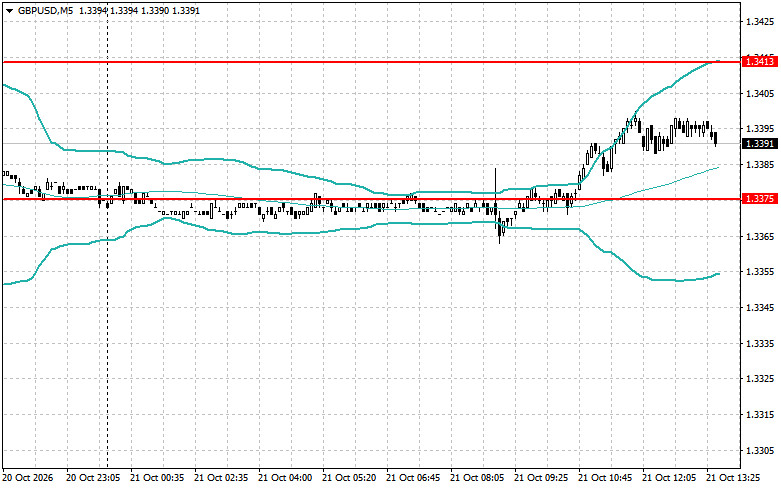Select the red 1.3375 price level label

pos(759,199)
